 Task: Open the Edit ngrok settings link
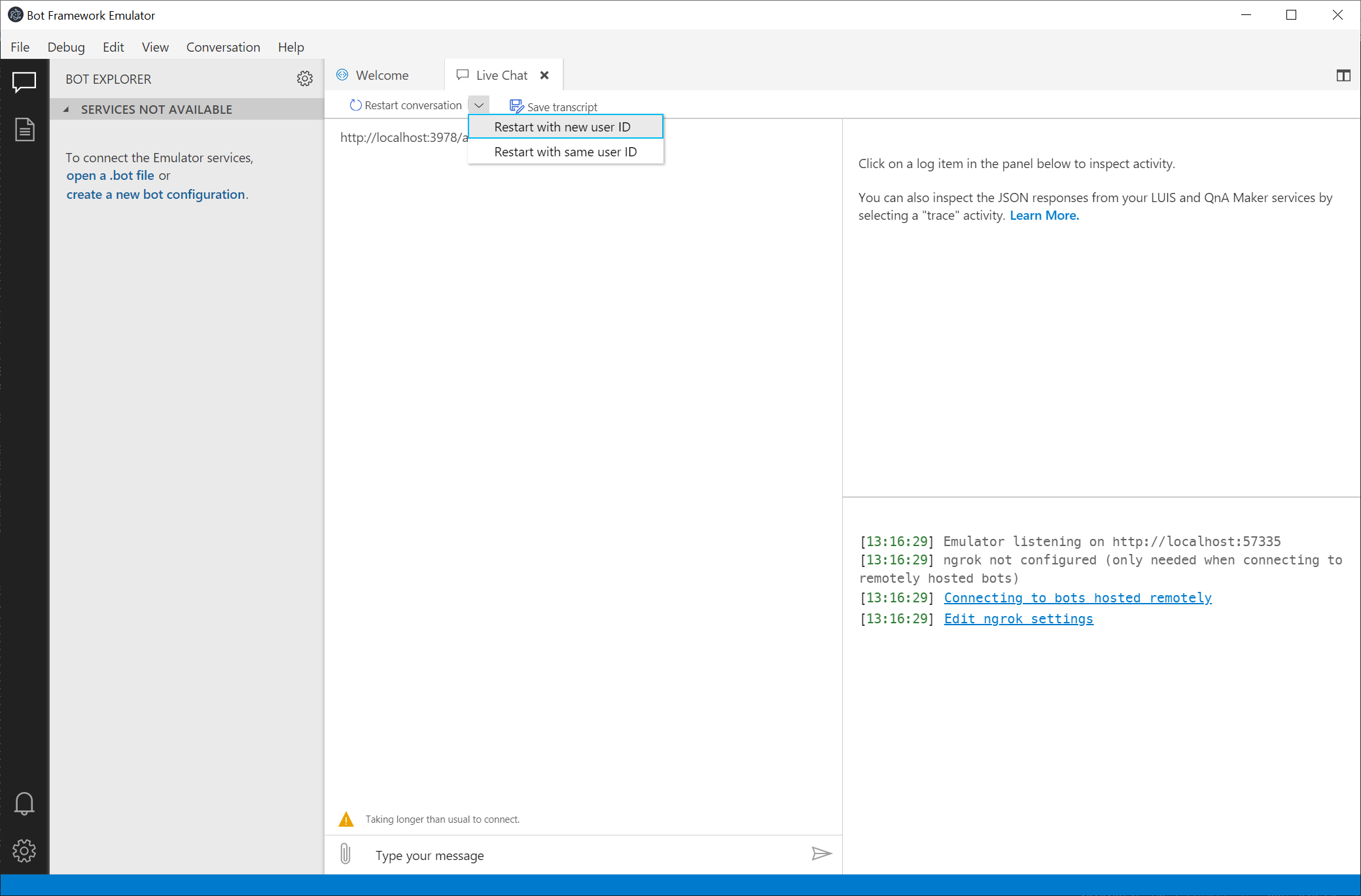[x=1018, y=619]
